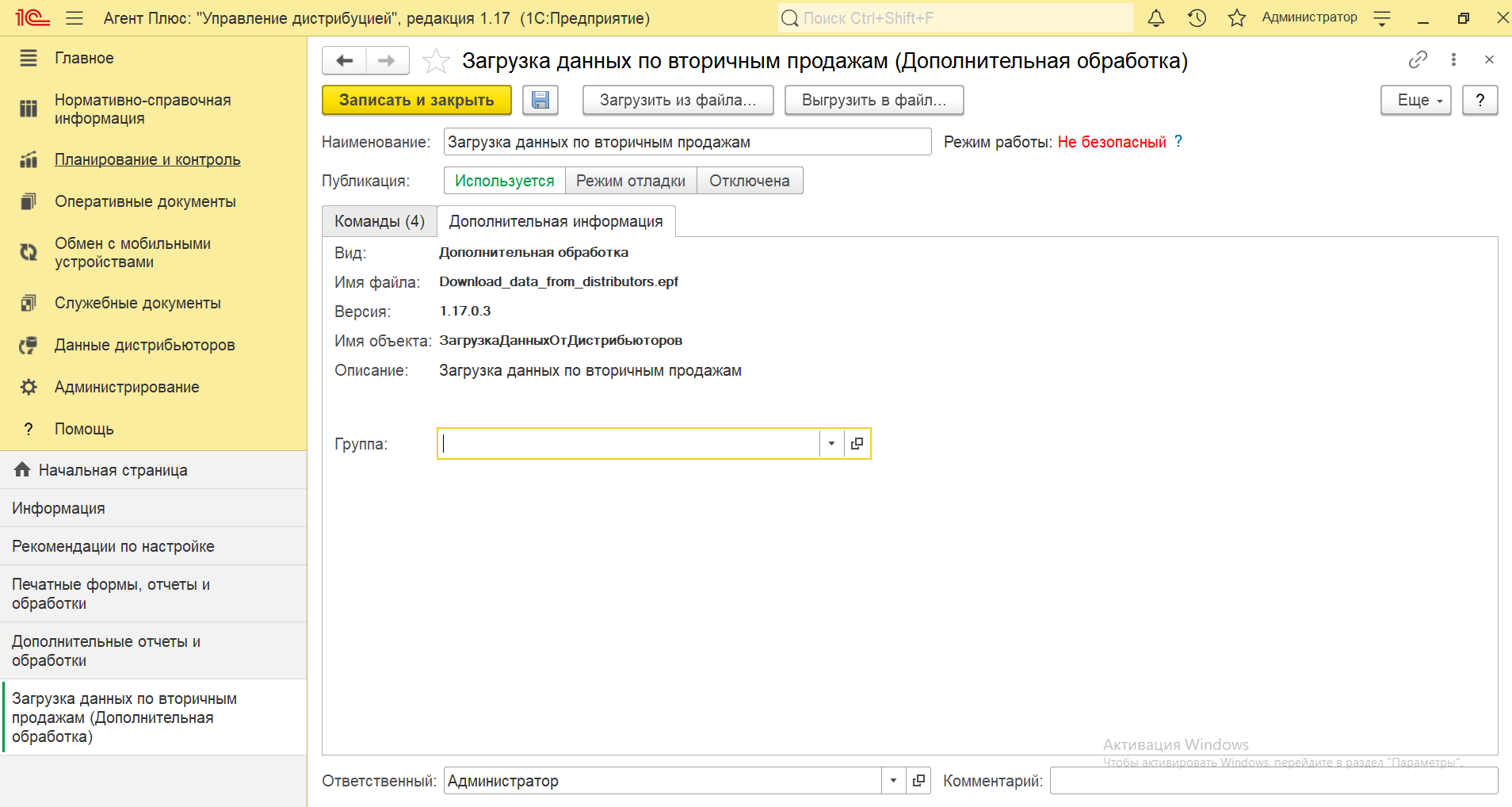Open the service hamburger menu in title bar
Screen dimensions: 1512x807
74,17
